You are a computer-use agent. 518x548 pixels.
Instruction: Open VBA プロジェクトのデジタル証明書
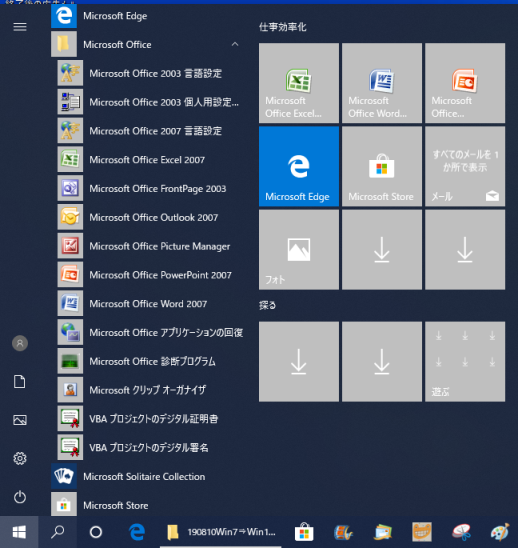click(x=150, y=419)
